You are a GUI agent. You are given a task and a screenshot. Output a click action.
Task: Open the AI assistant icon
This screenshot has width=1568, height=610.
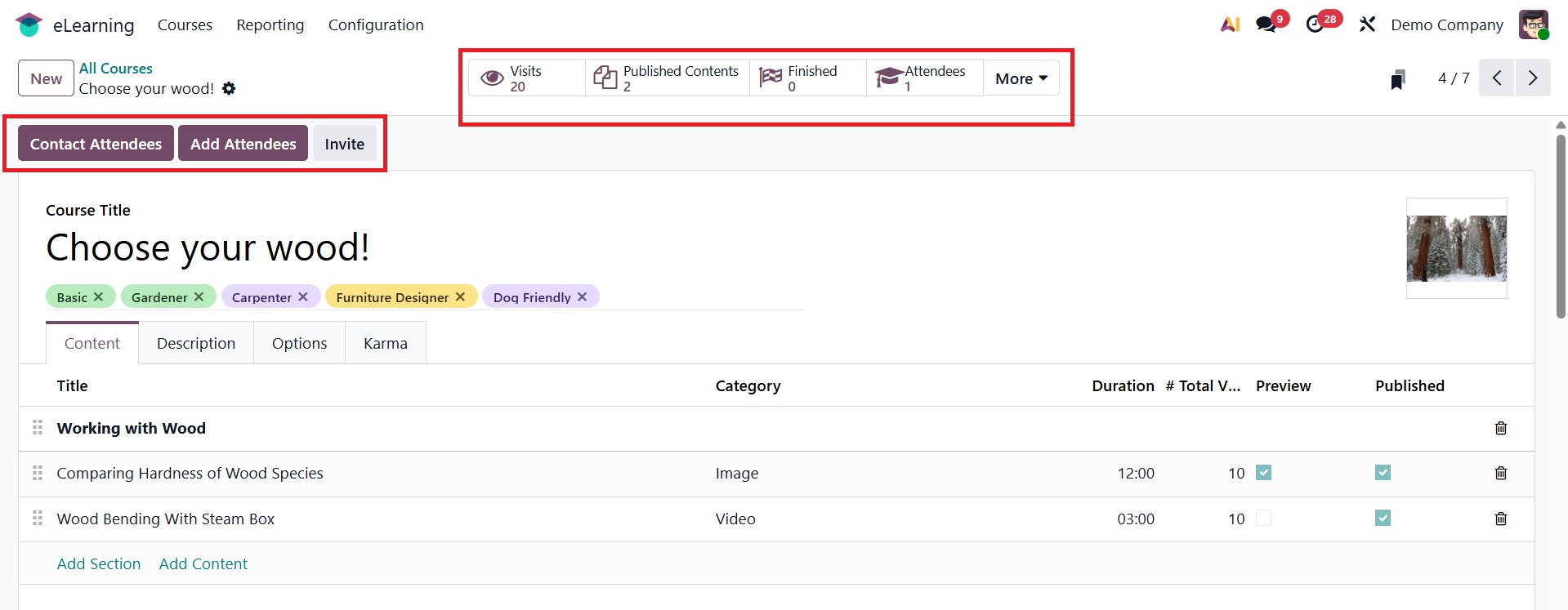pos(1230,24)
